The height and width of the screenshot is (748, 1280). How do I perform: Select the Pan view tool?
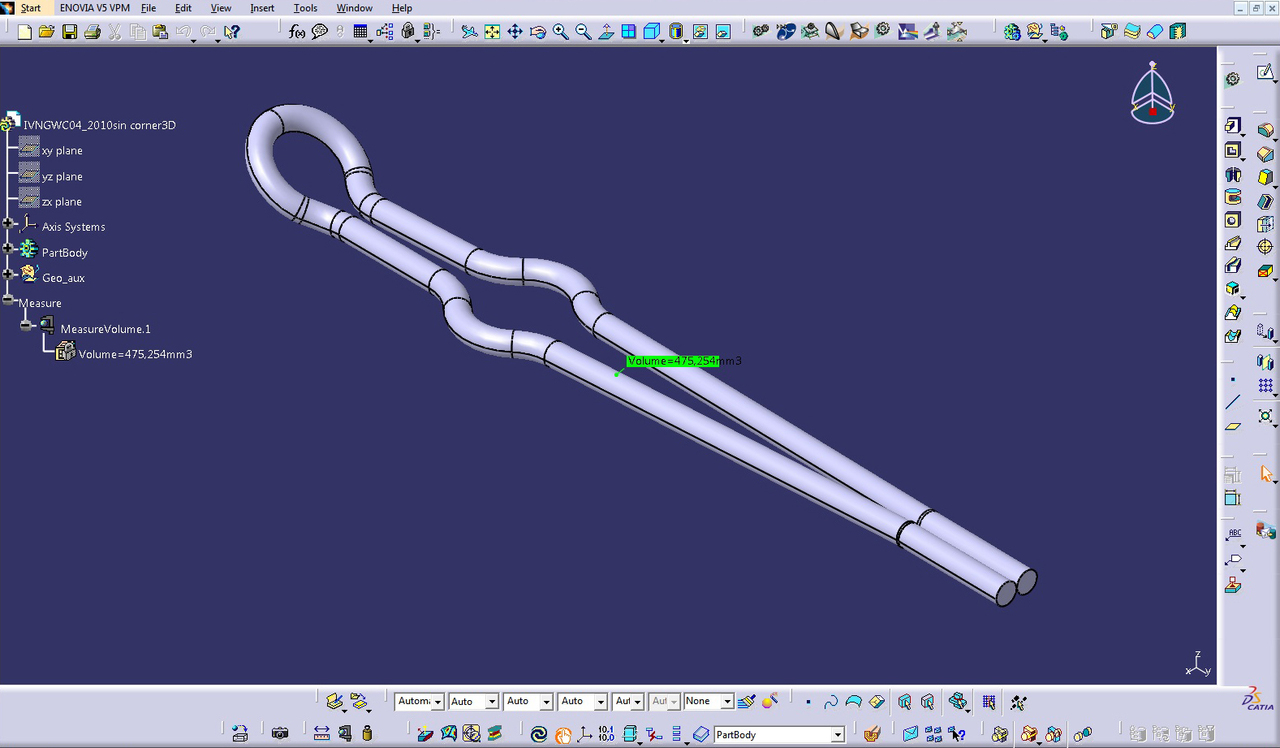(515, 32)
